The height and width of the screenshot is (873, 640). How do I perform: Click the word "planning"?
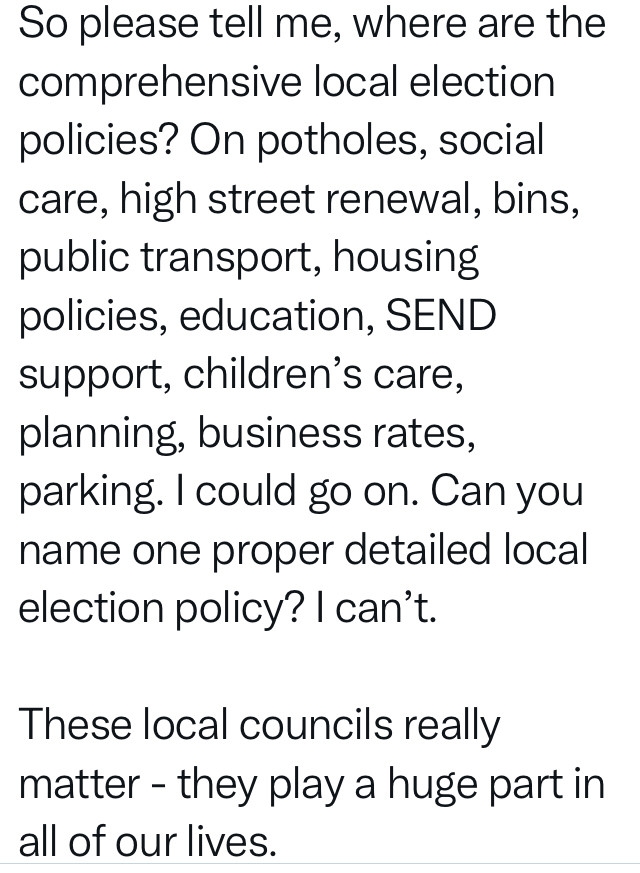(96, 434)
